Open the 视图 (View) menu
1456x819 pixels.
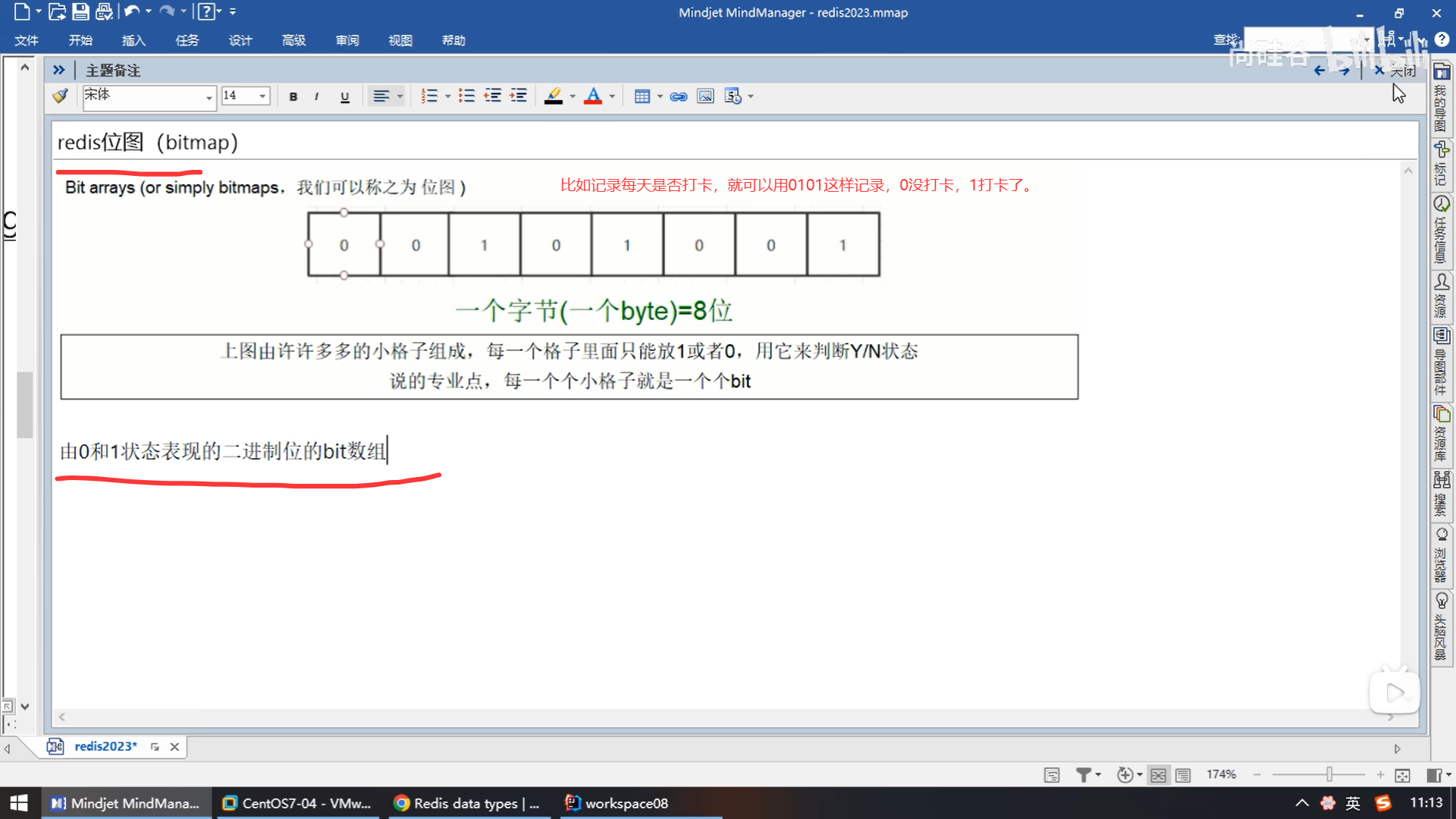click(400, 40)
